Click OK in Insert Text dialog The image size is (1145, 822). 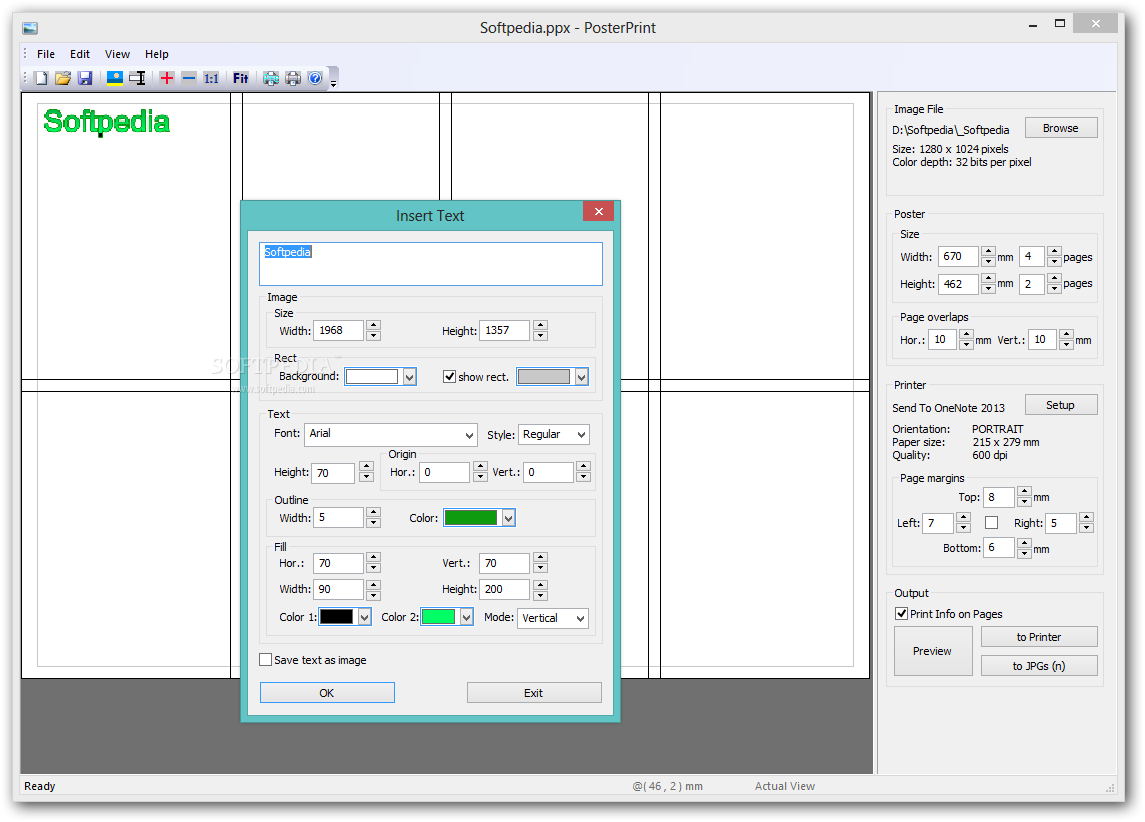tap(327, 693)
